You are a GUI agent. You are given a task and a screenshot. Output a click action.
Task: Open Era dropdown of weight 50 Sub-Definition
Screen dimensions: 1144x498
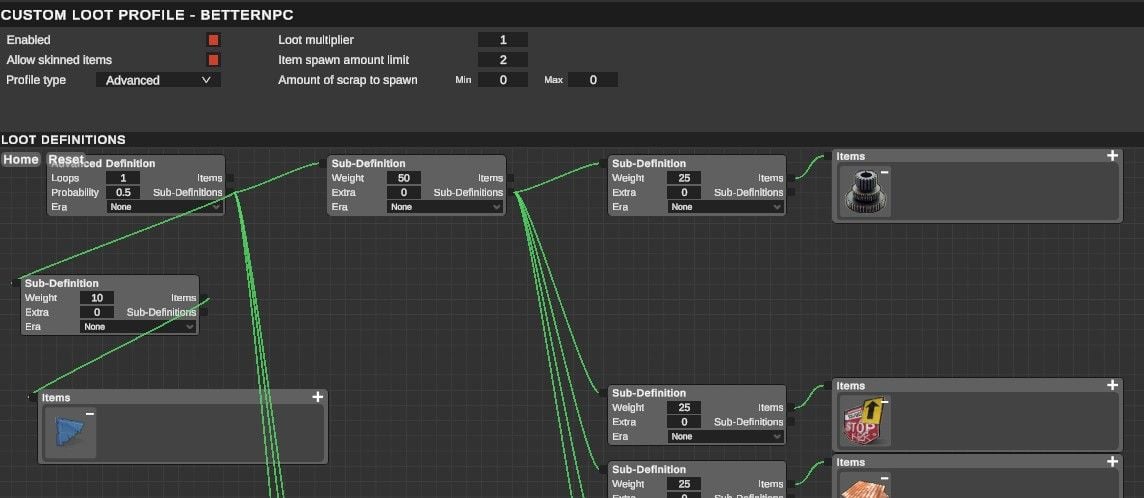pos(444,207)
